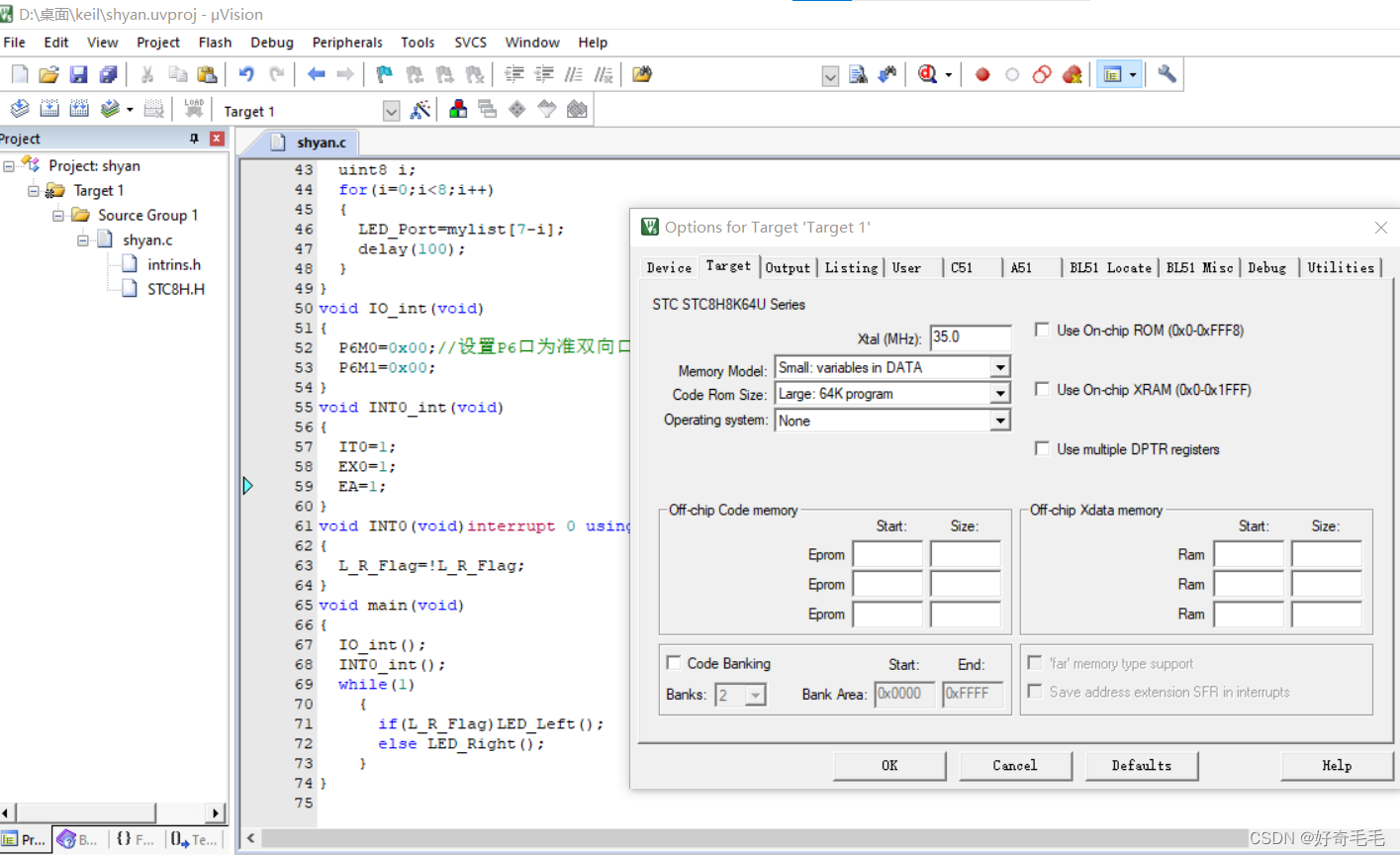Check Use On-chip XRAM option
1400x856 pixels.
click(1042, 389)
